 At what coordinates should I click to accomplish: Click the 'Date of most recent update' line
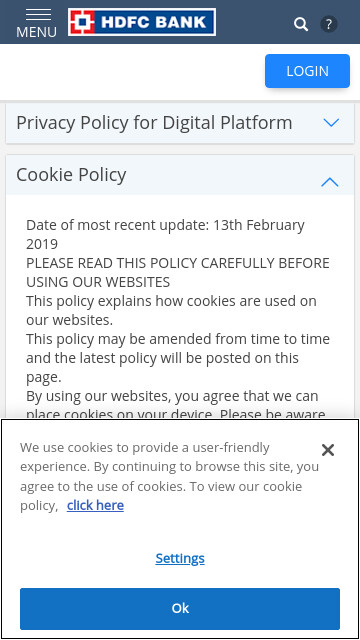(165, 235)
